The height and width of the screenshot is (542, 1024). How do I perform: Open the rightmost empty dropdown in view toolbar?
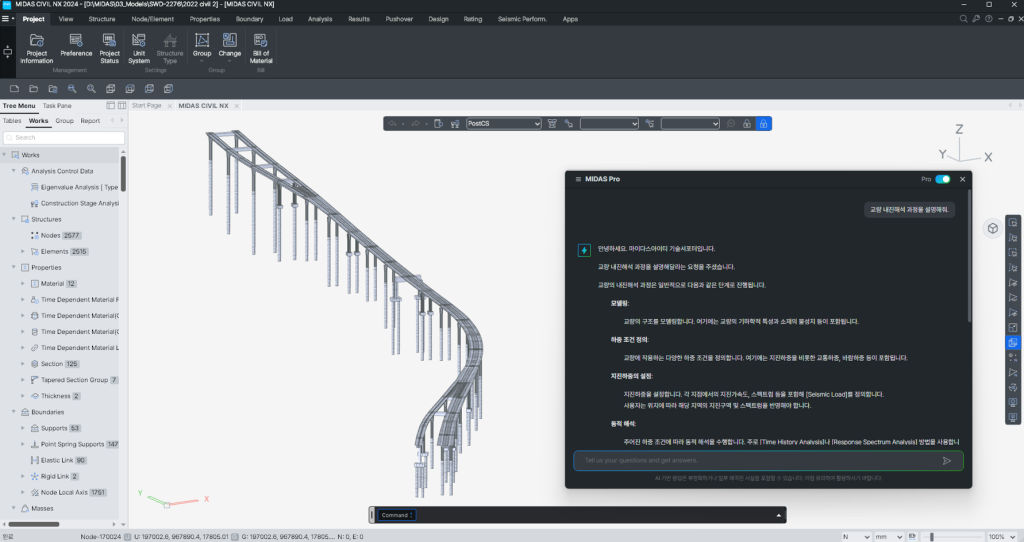[x=690, y=123]
